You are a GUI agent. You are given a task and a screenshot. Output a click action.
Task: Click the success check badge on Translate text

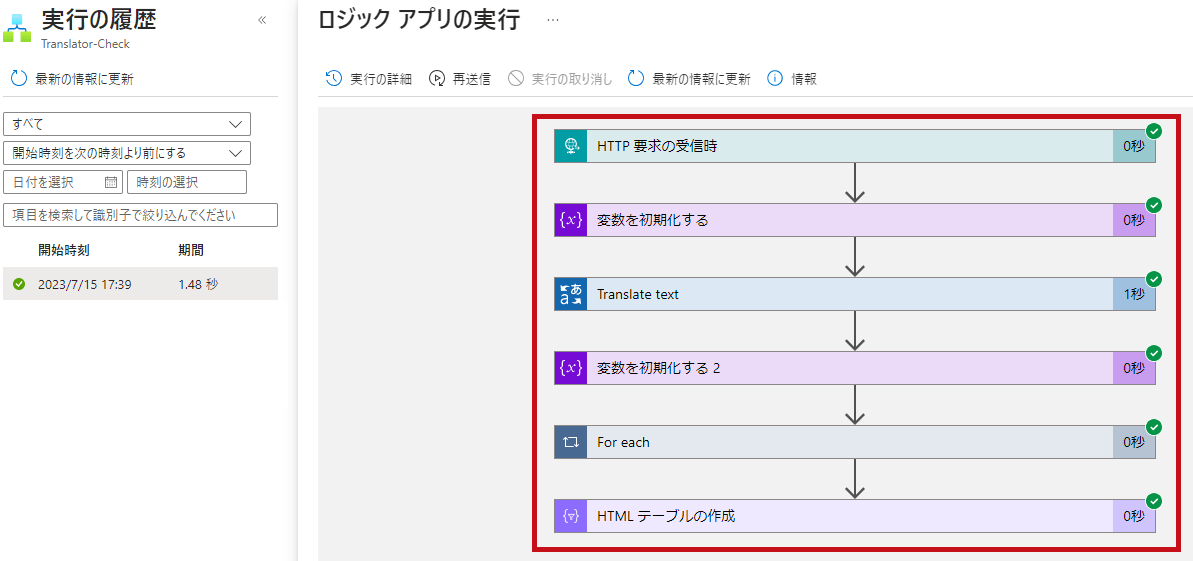click(x=1153, y=278)
